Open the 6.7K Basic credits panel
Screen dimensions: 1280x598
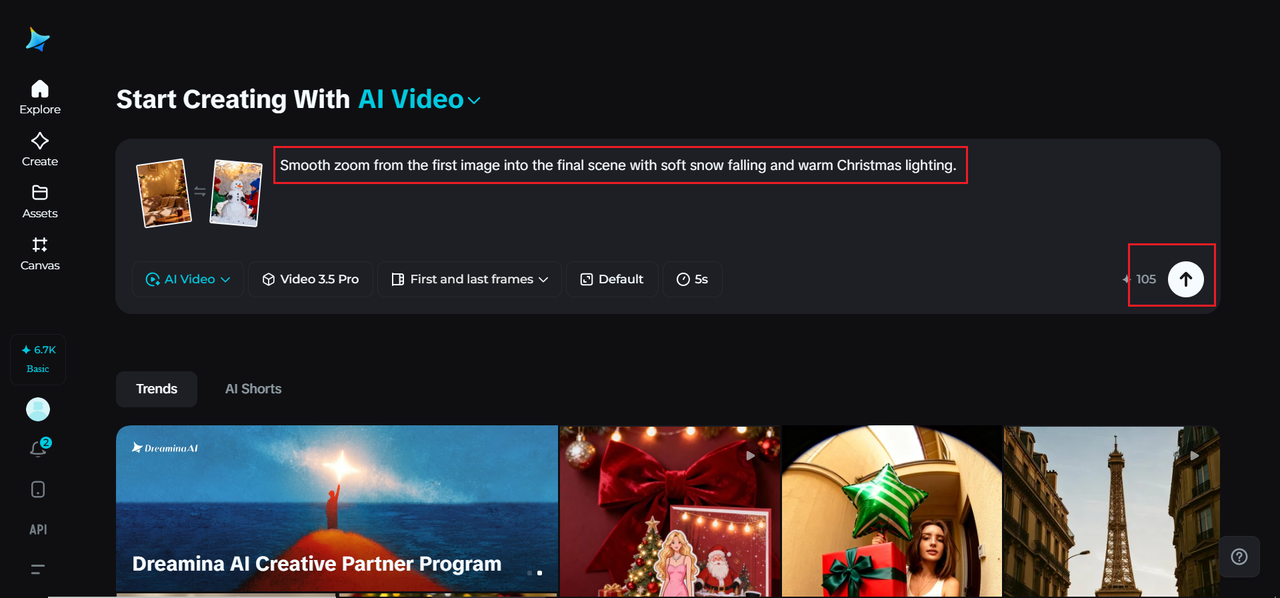tap(38, 358)
